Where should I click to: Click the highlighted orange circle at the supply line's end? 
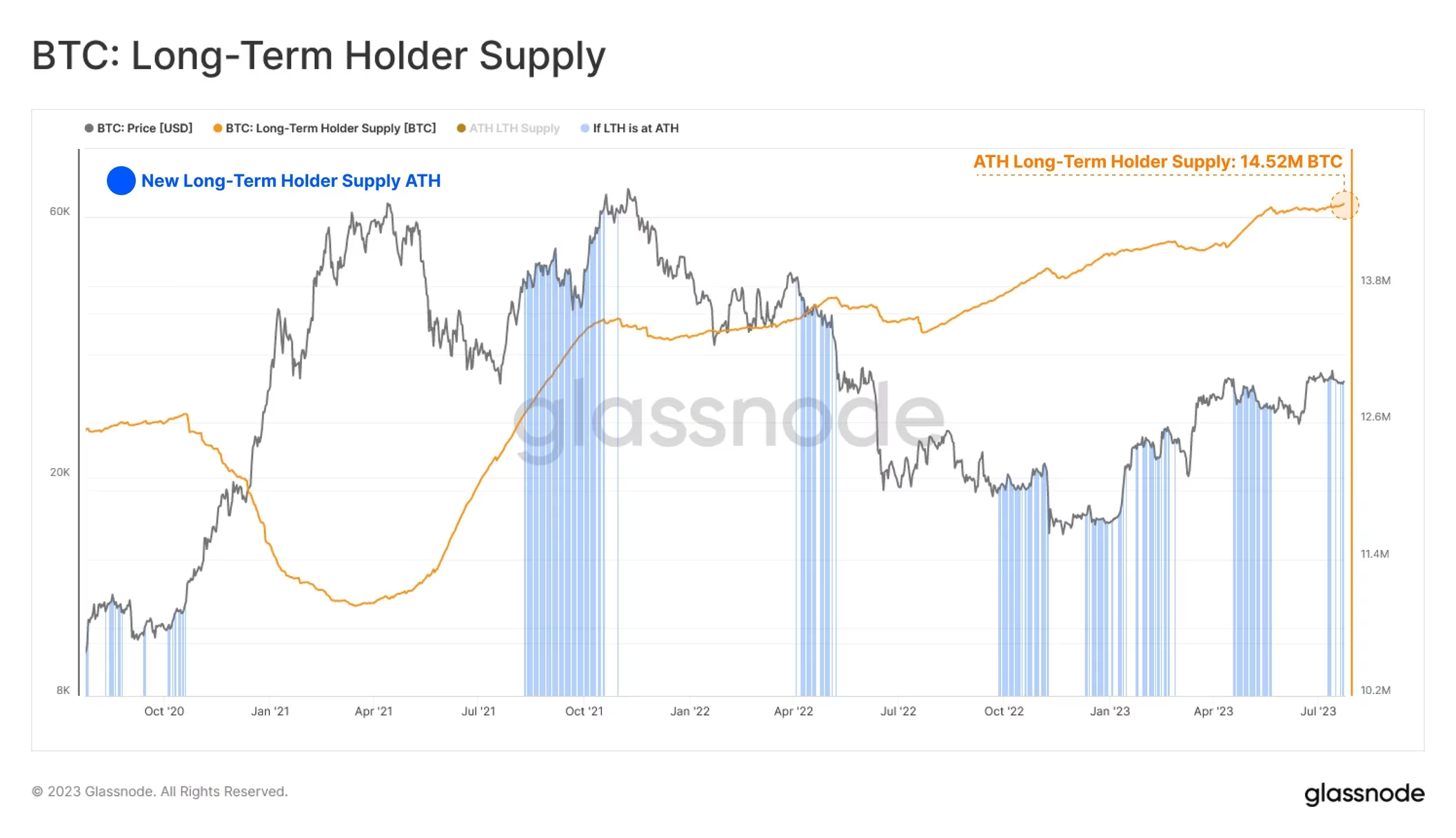[x=1344, y=205]
